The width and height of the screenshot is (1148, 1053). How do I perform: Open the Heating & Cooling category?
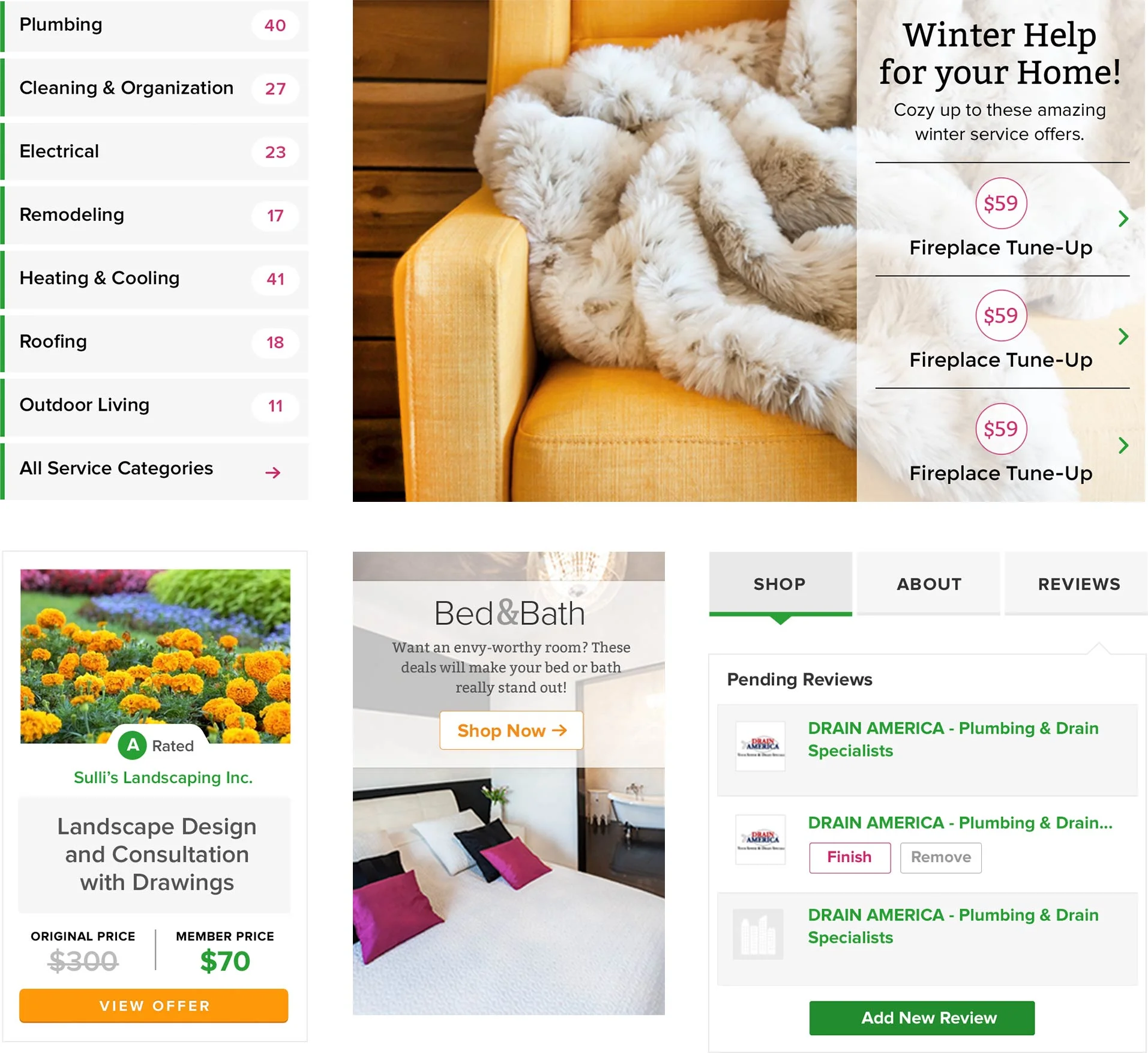click(x=154, y=279)
